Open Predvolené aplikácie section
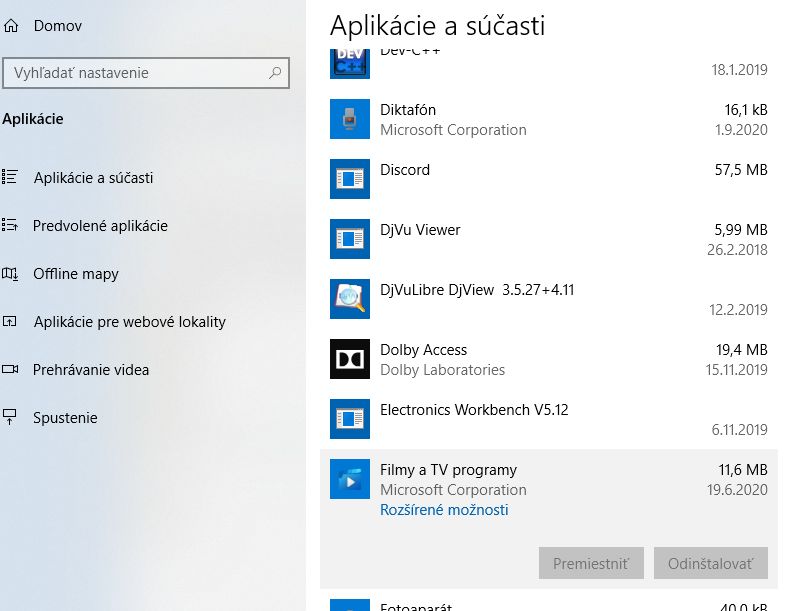 (x=100, y=226)
